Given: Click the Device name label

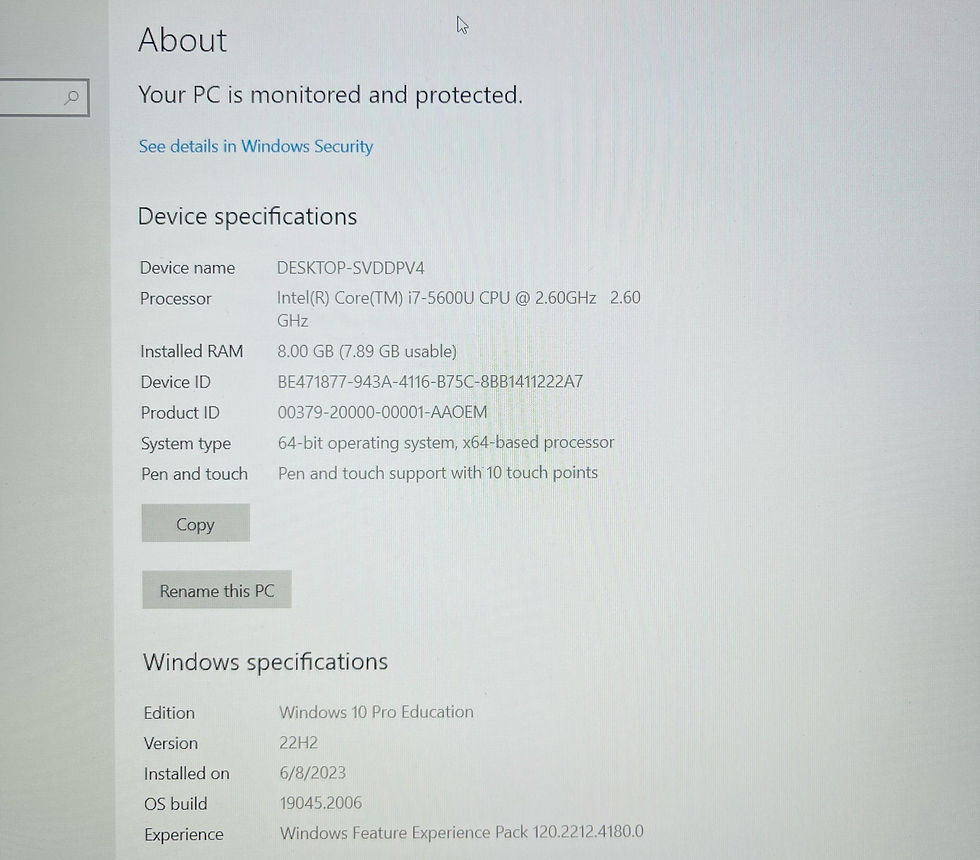Looking at the screenshot, I should (188, 268).
